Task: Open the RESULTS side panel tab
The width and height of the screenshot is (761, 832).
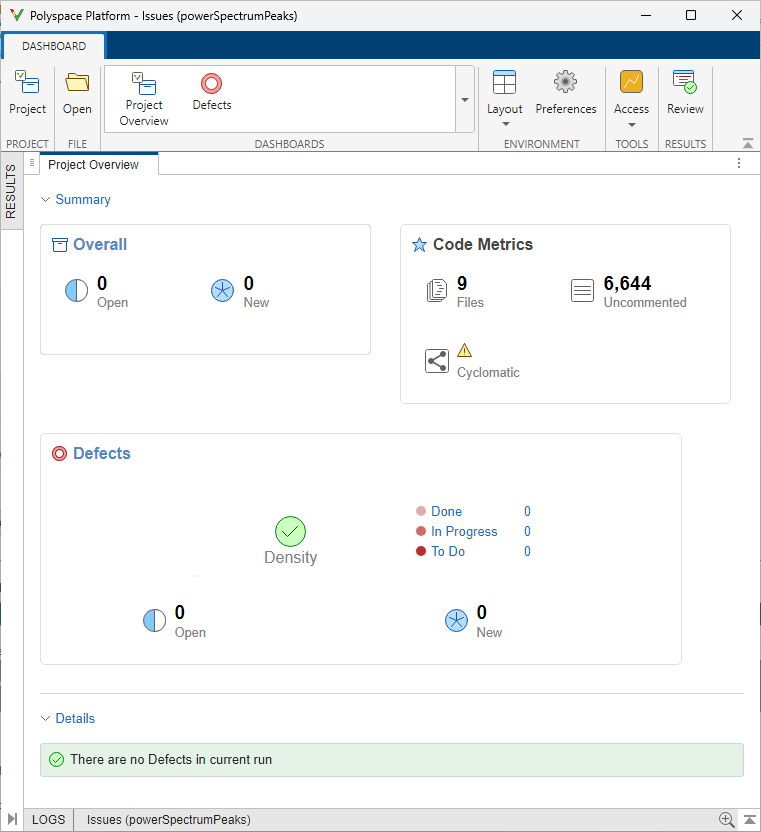Action: click(11, 191)
